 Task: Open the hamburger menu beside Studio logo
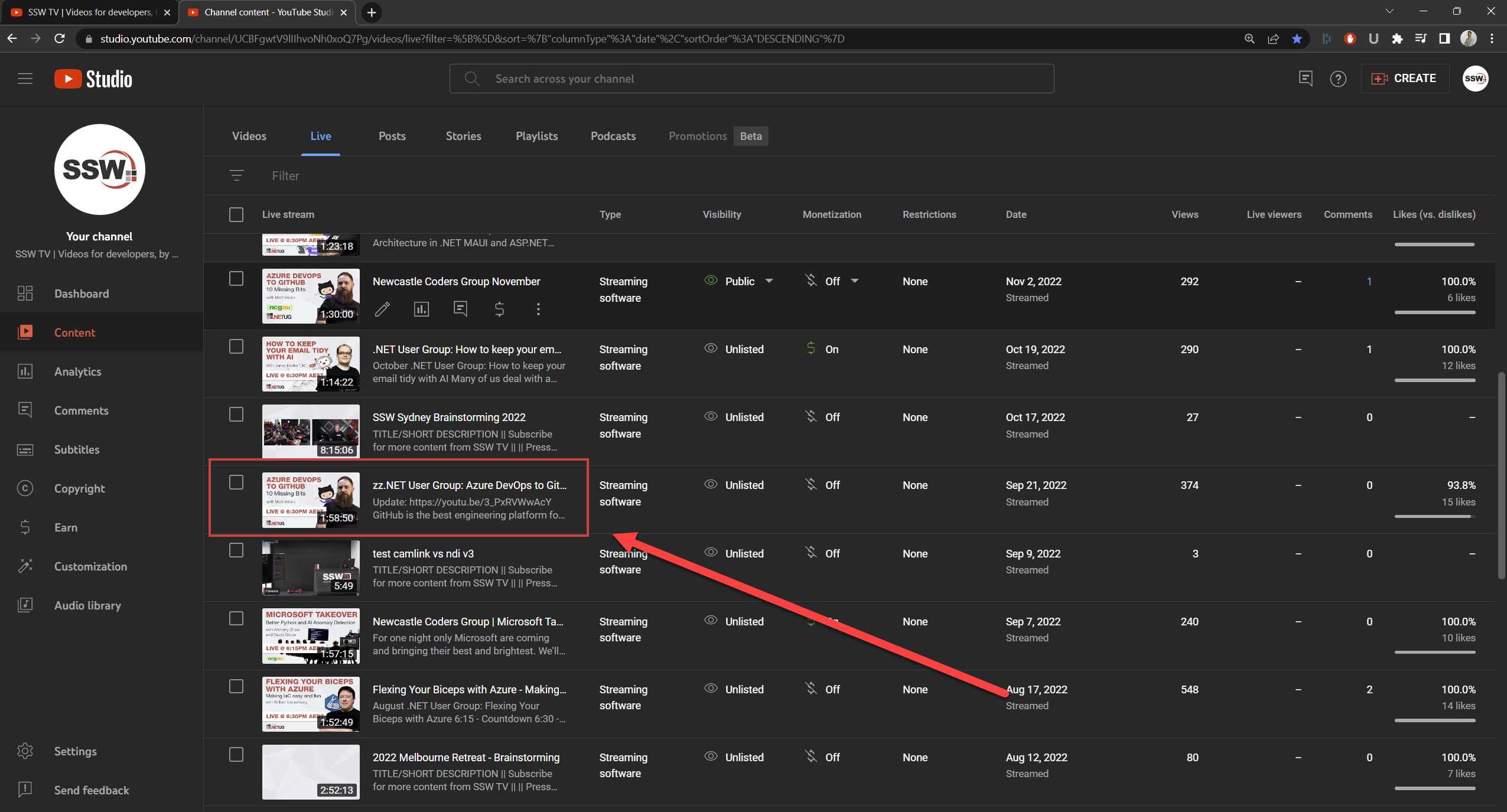point(25,79)
